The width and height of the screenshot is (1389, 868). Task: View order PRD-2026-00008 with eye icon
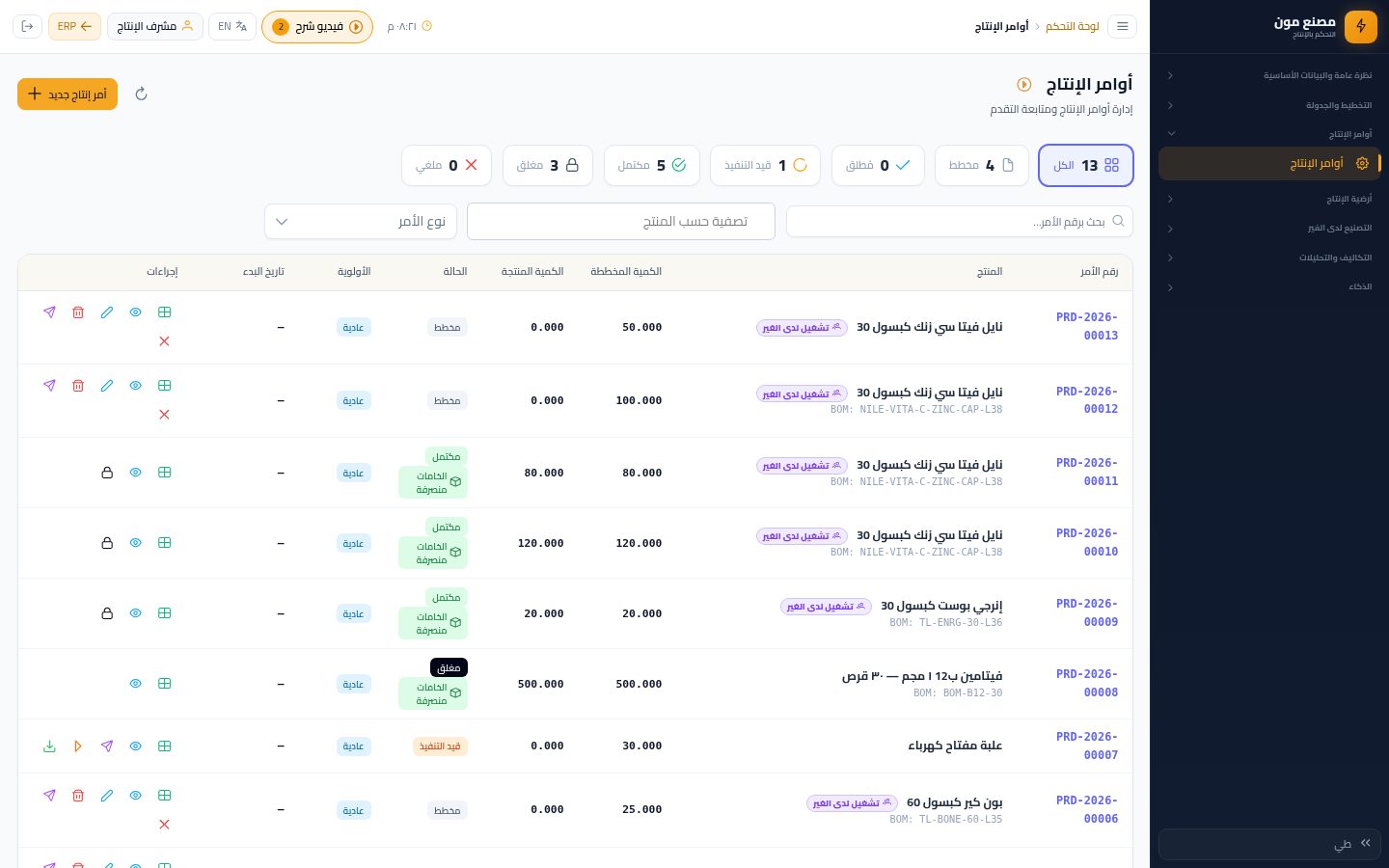tap(136, 684)
